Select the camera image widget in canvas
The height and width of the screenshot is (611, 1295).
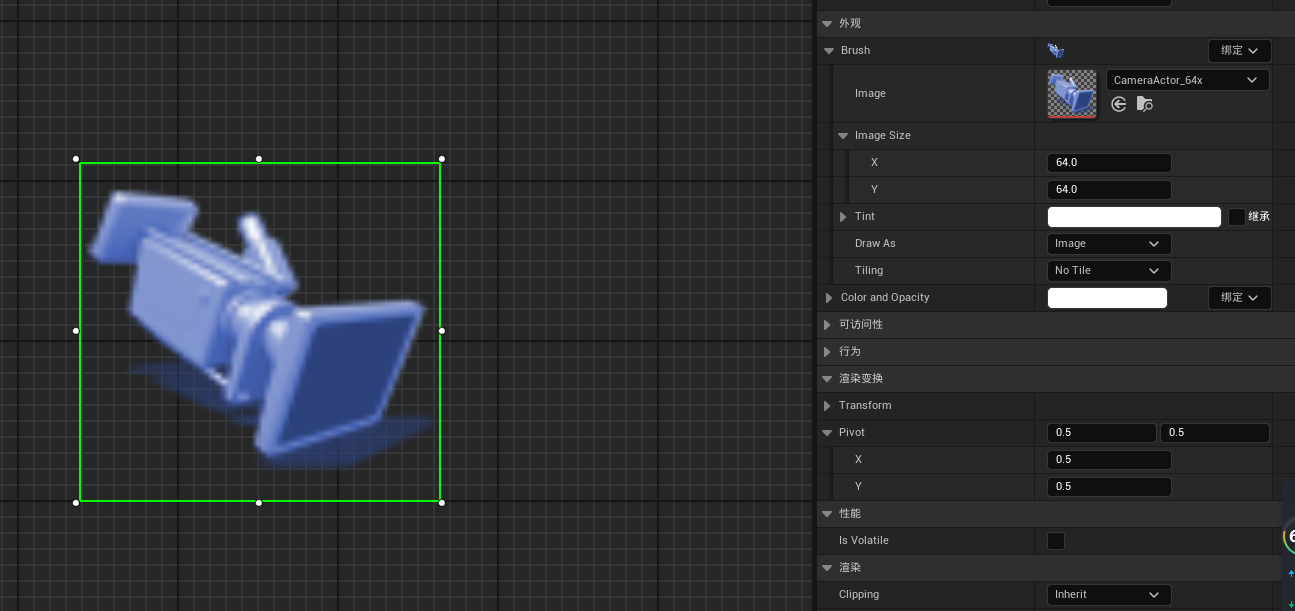(x=260, y=331)
